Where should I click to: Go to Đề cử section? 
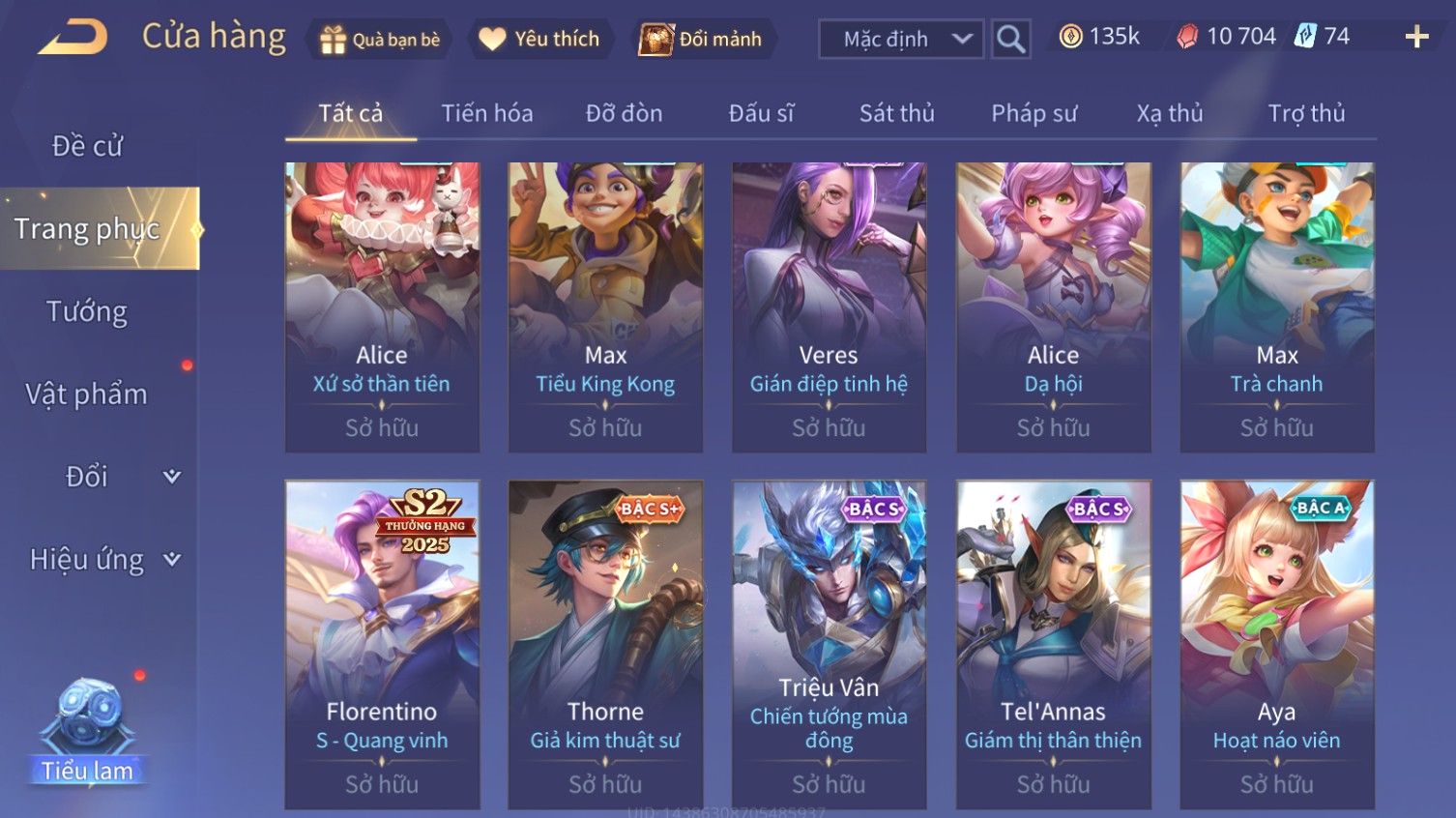87,146
